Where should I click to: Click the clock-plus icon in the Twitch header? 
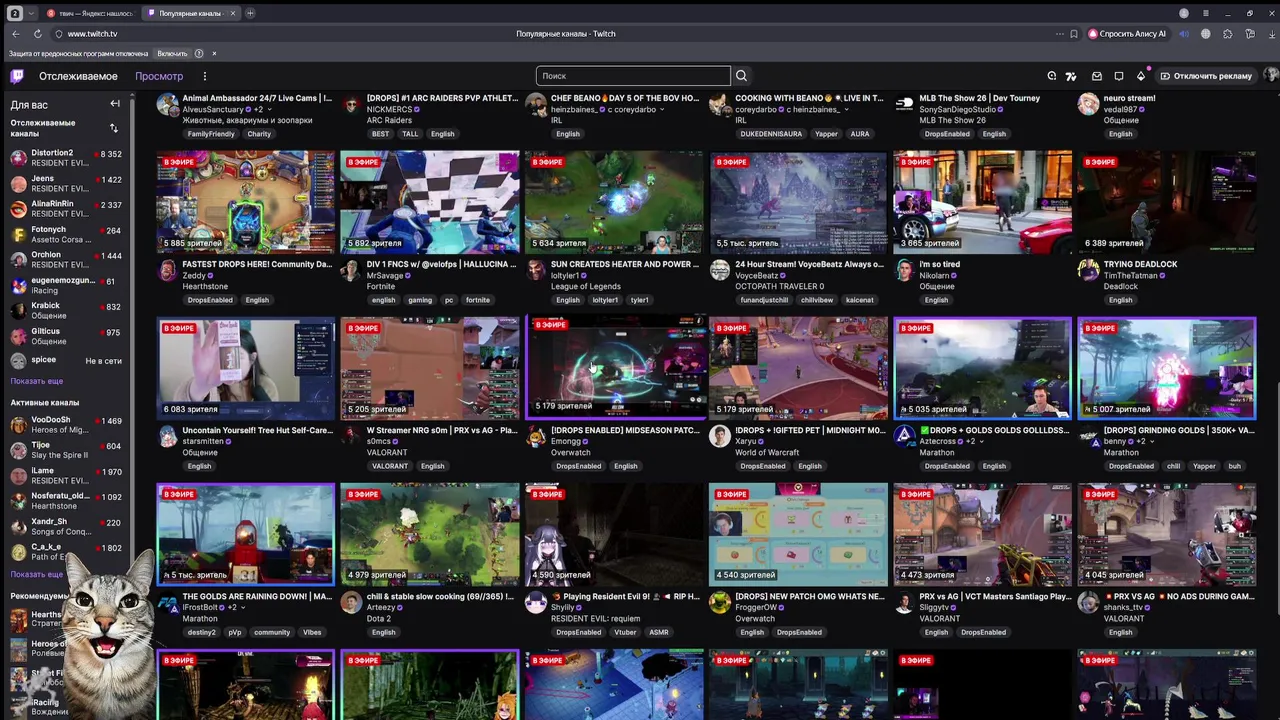pyautogui.click(x=1052, y=76)
